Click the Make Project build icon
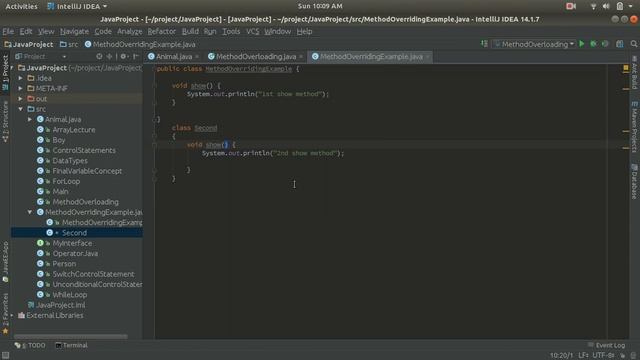The image size is (640, 360). pyautogui.click(x=484, y=44)
